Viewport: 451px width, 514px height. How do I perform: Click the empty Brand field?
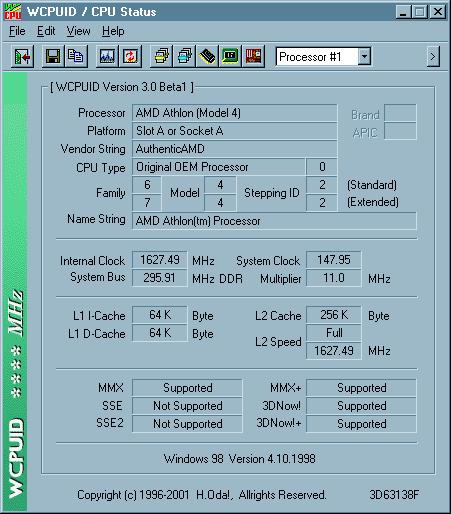[400, 113]
